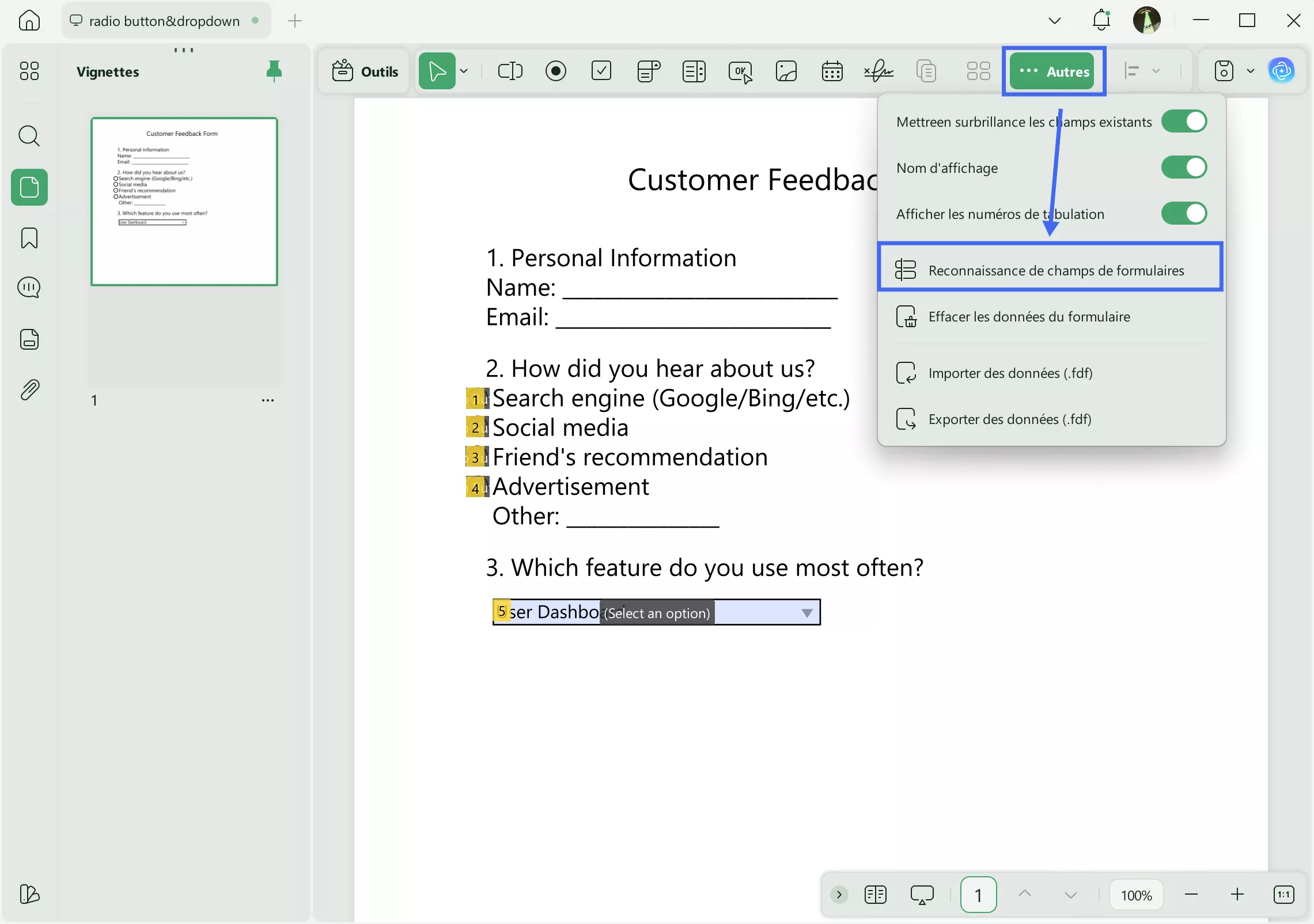Viewport: 1314px width, 924px height.
Task: Select the page 1 thumbnail
Action: 184,202
